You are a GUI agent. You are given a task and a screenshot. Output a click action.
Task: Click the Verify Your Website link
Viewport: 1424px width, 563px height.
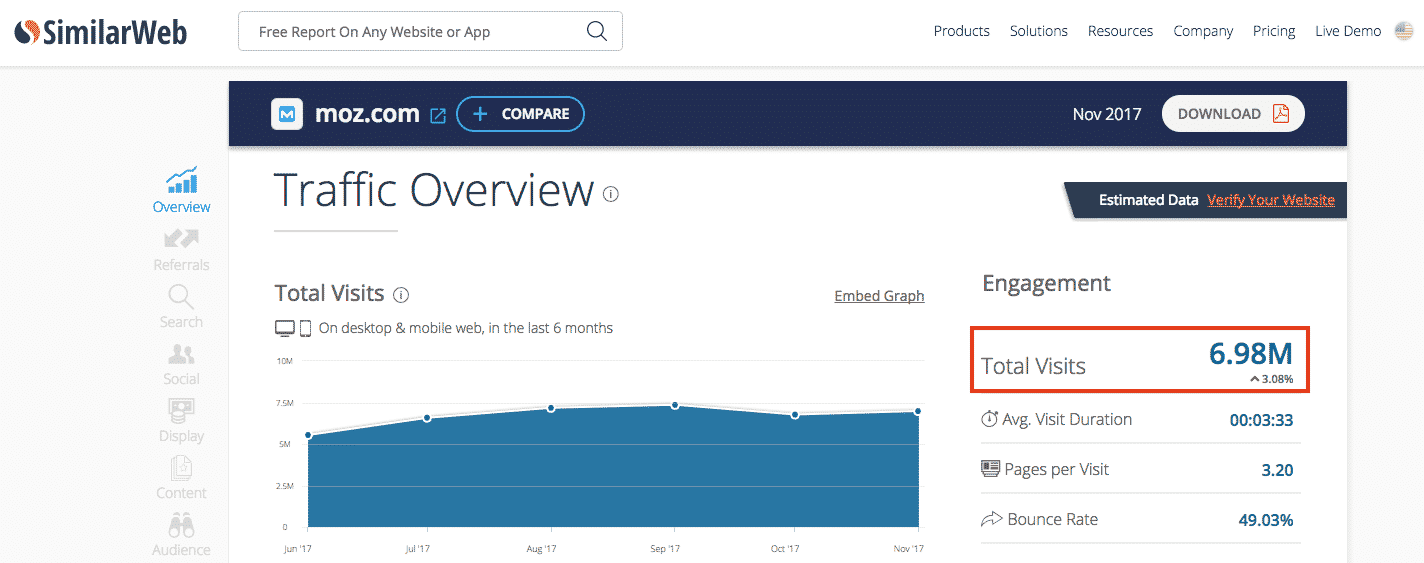[1271, 200]
